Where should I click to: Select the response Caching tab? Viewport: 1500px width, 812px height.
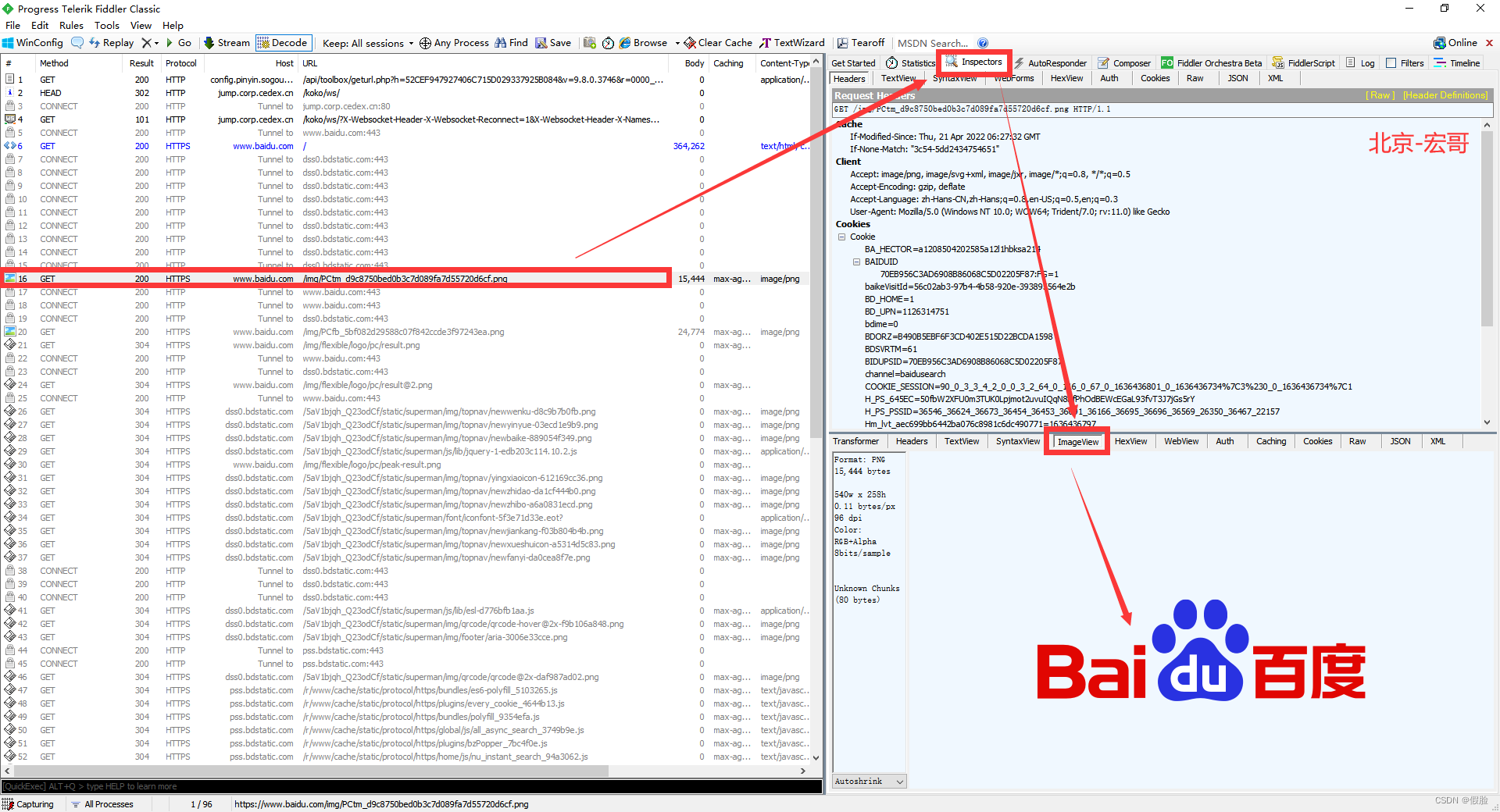click(1271, 441)
